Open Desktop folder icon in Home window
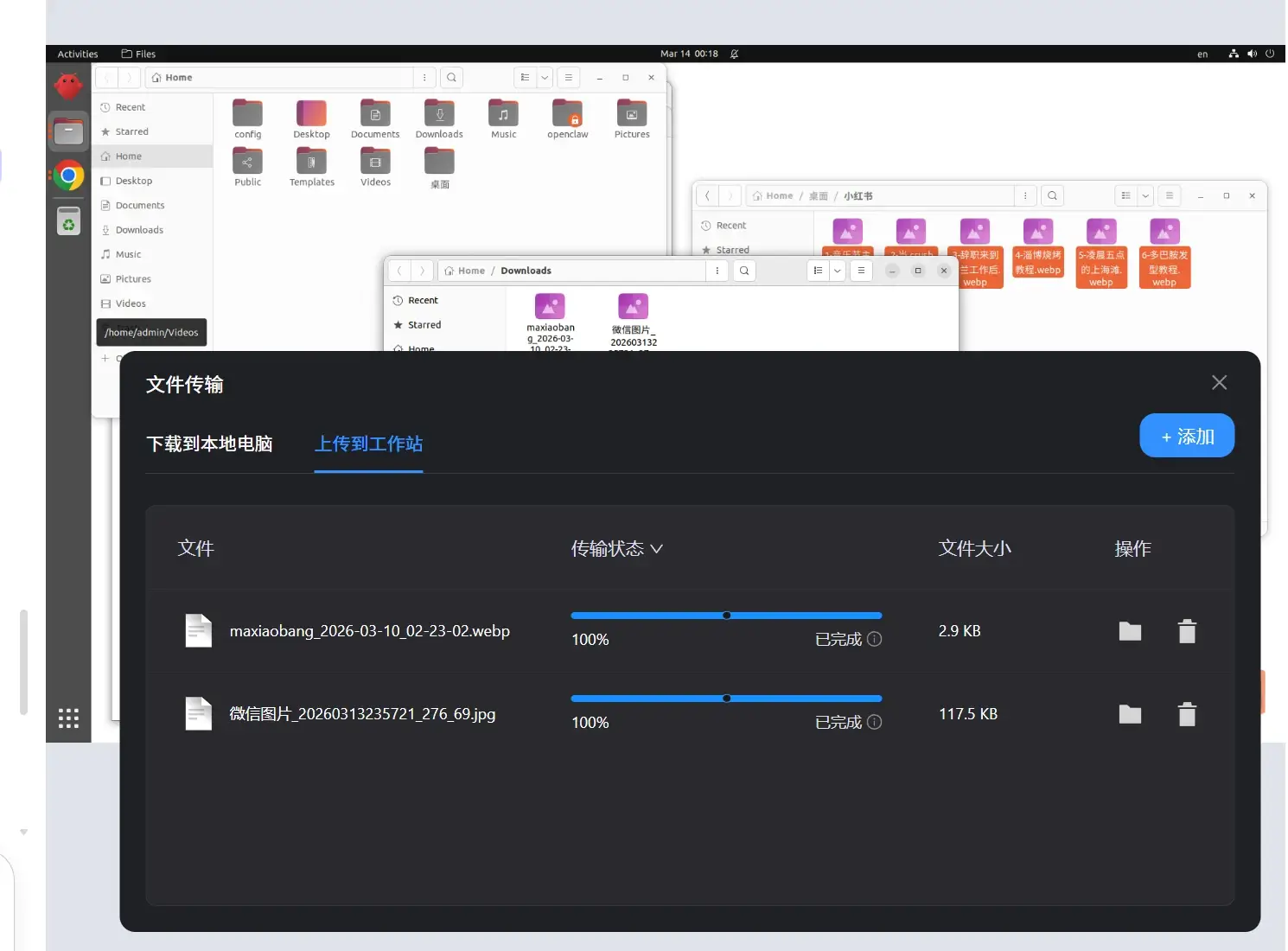 click(x=311, y=119)
